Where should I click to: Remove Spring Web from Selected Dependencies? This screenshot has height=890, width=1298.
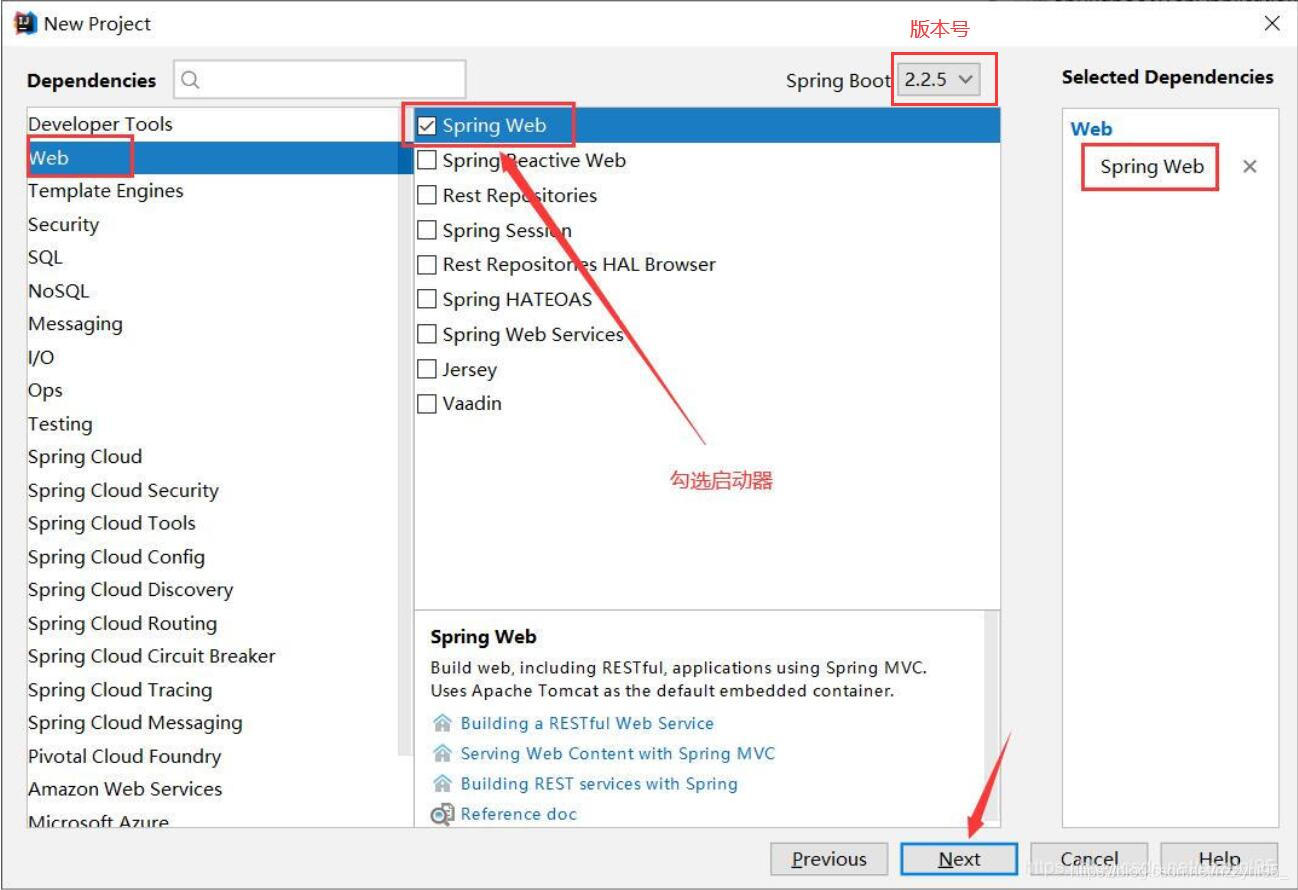[1249, 167]
